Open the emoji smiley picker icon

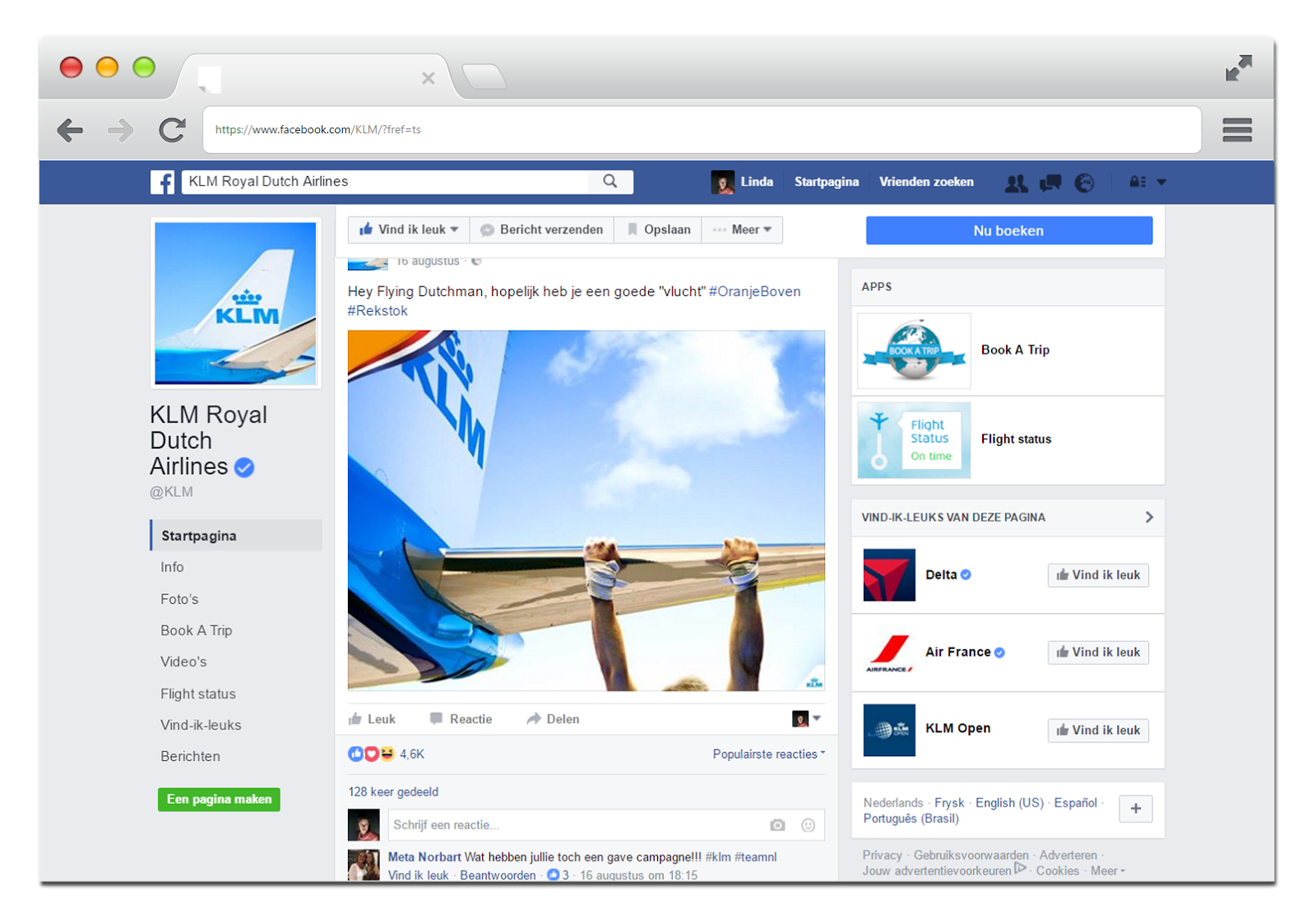click(x=809, y=824)
